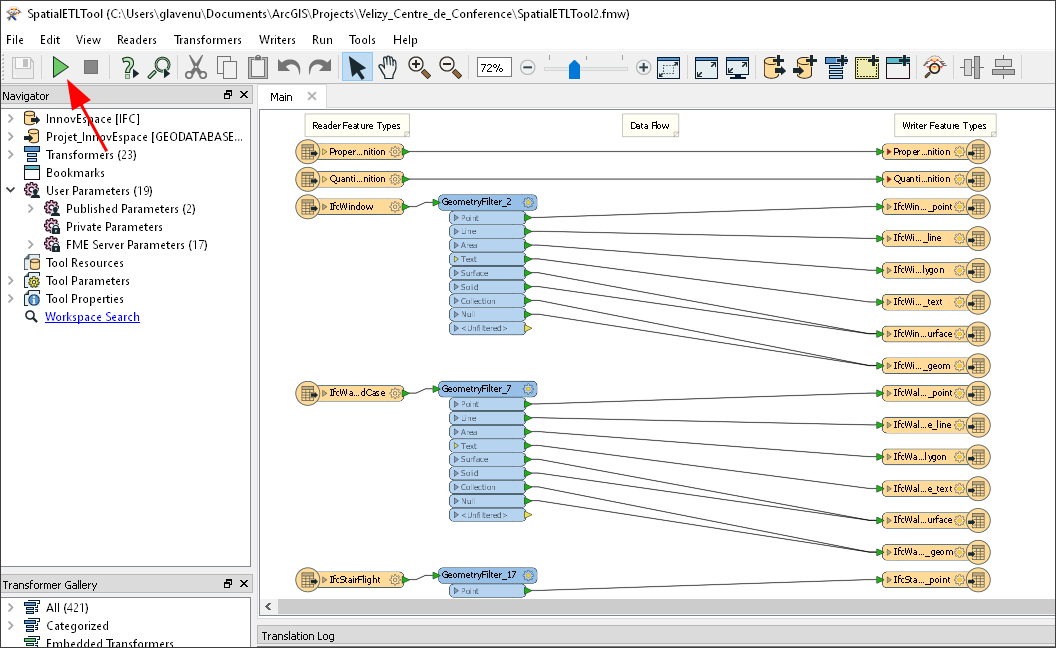This screenshot has height=648, width=1056.
Task: Click the Copy icon in toolbar
Action: coord(227,67)
